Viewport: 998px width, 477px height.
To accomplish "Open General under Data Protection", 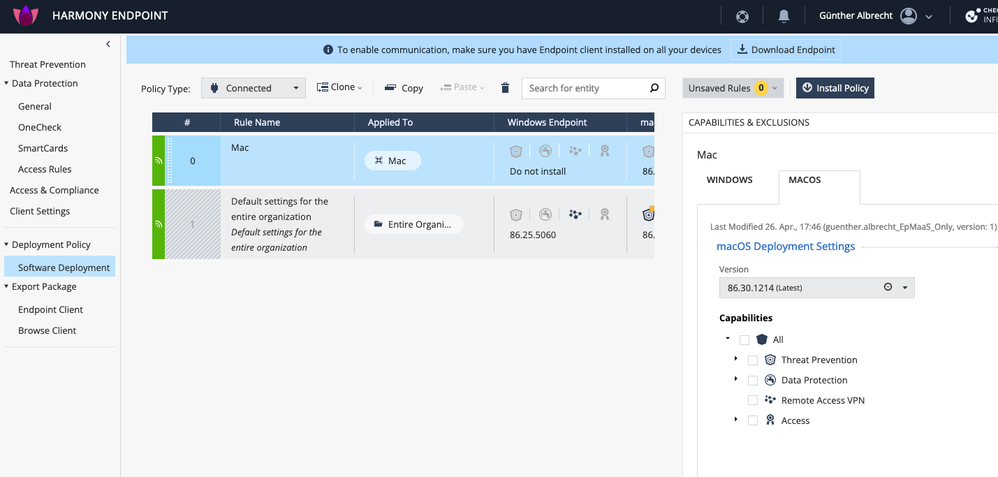I will point(35,106).
